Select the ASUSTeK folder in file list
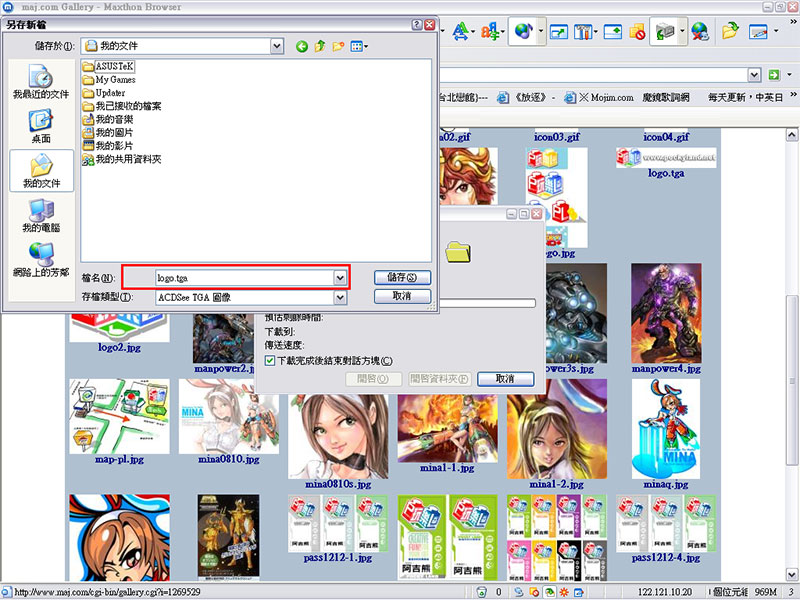This screenshot has height=600, width=800. [x=114, y=66]
